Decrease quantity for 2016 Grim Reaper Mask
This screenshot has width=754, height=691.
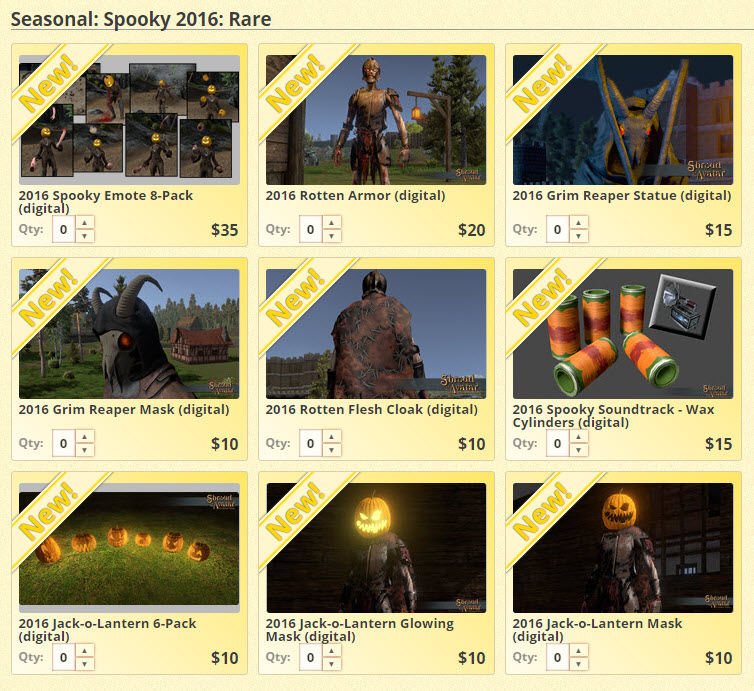85,450
